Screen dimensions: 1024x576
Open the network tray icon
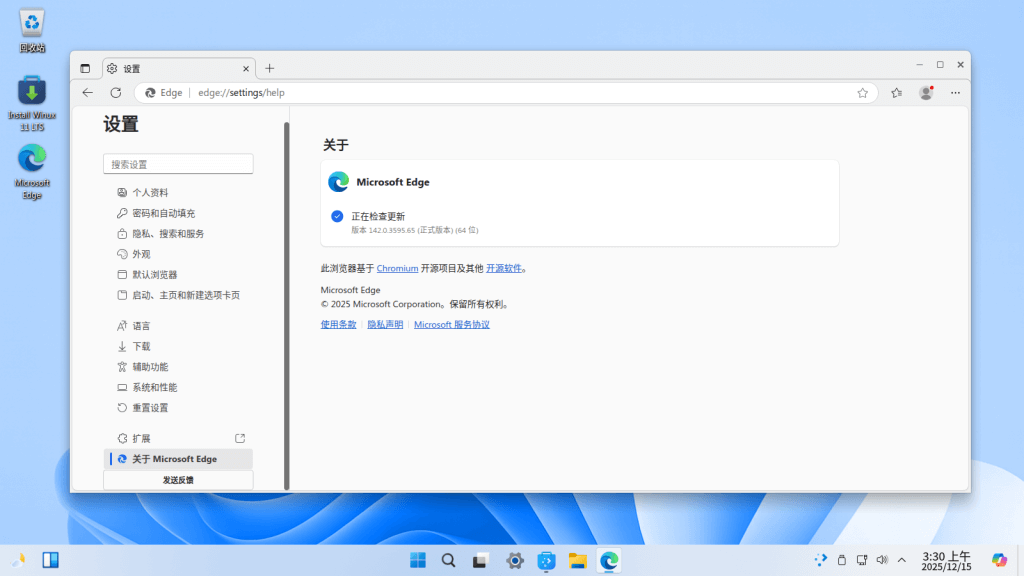pyautogui.click(x=862, y=560)
